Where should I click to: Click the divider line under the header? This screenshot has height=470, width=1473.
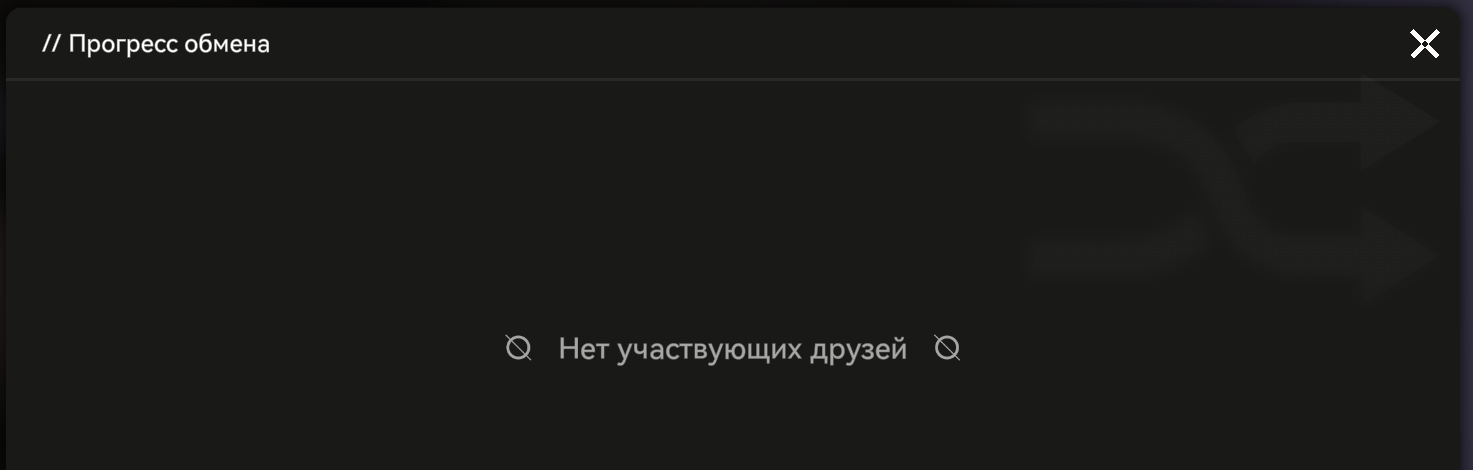click(733, 79)
